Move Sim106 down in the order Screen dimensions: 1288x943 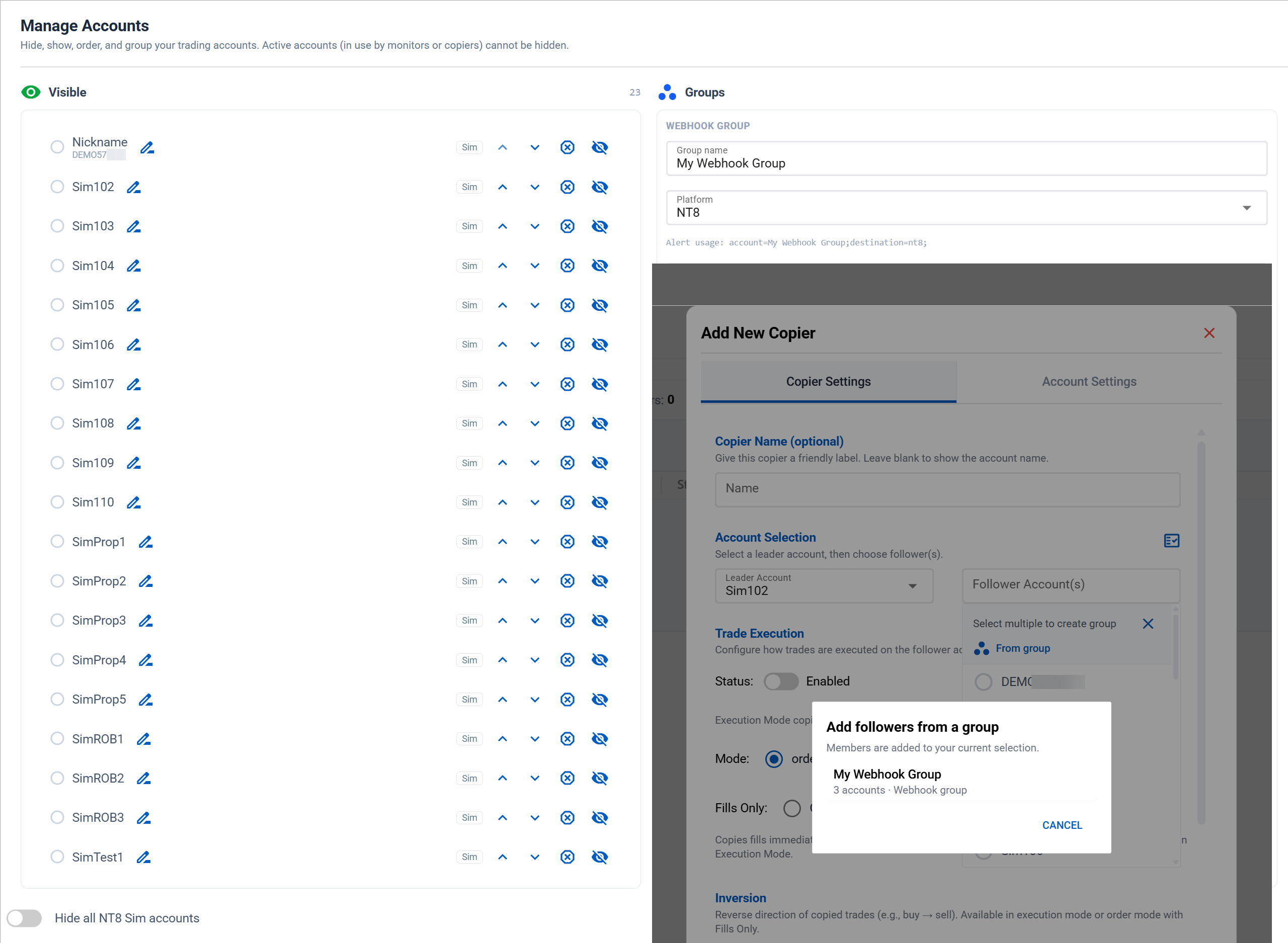tap(535, 345)
